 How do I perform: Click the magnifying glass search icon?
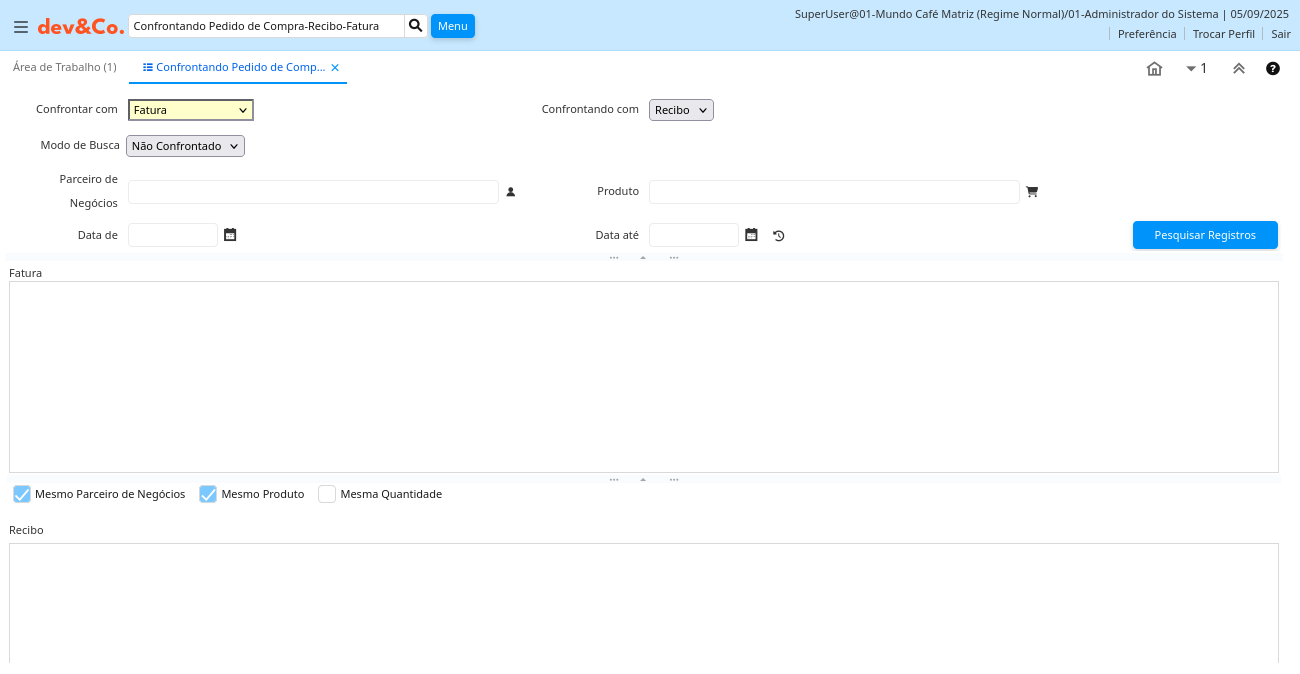pyautogui.click(x=416, y=26)
